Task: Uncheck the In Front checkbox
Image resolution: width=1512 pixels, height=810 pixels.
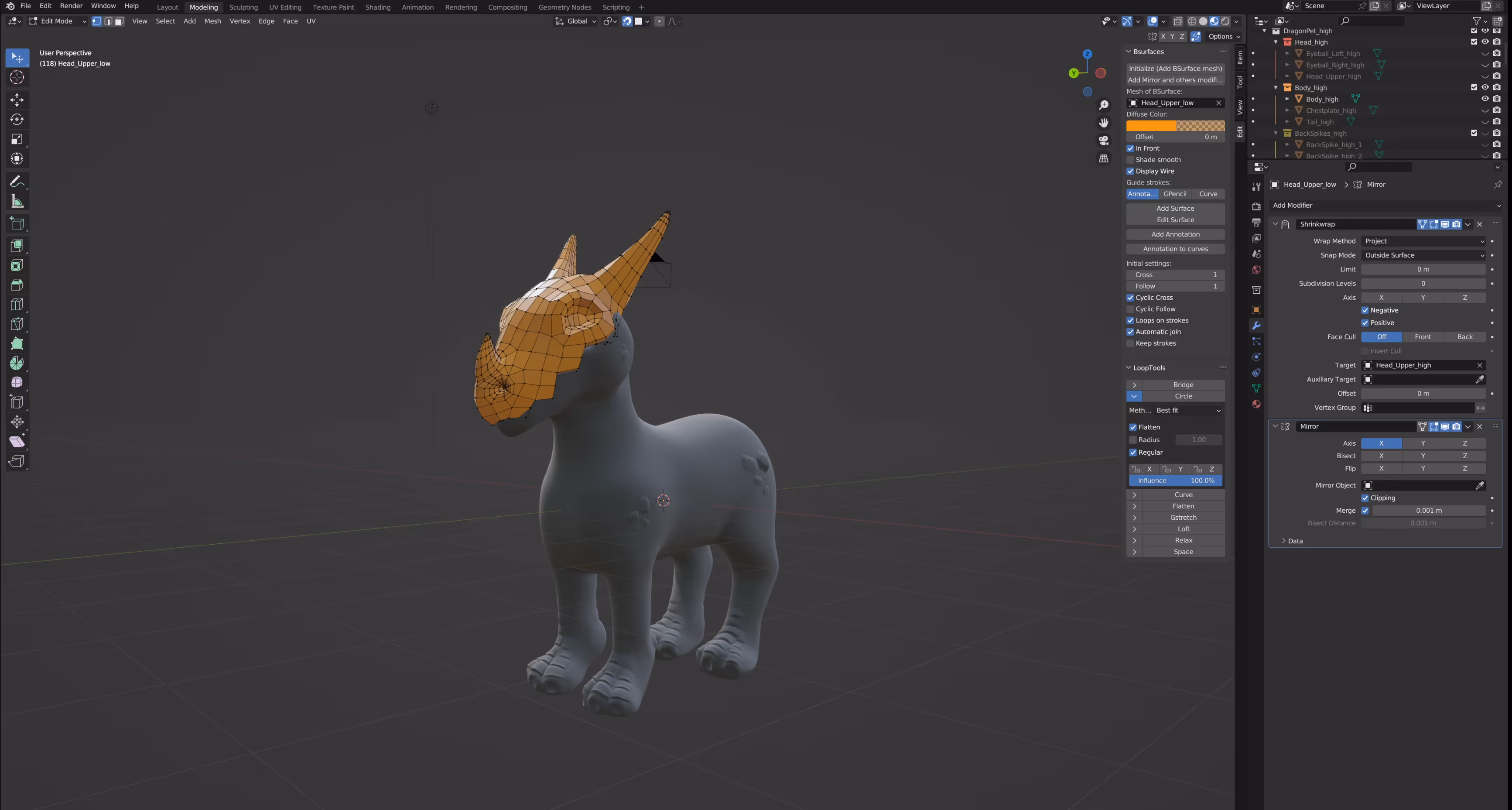Action: [x=1130, y=149]
